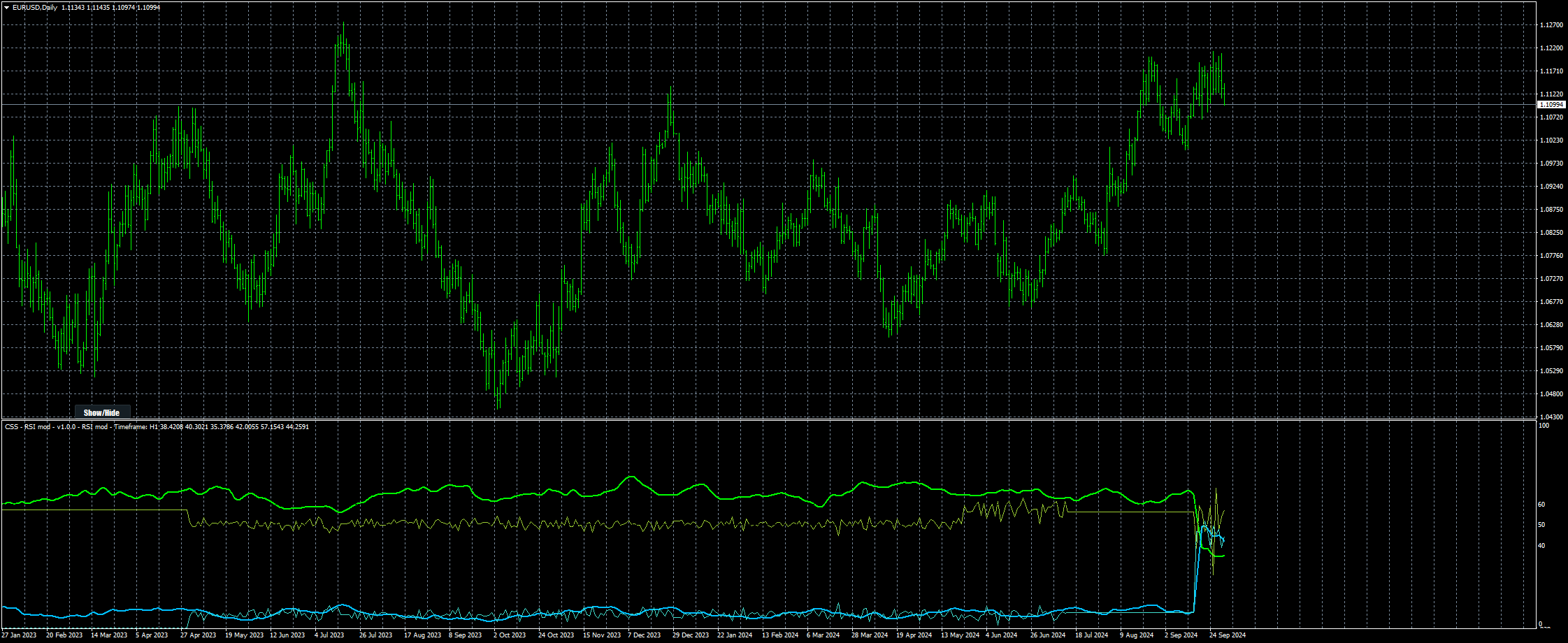
Task: Click the 2 Sep 2024 date label
Action: pyautogui.click(x=1181, y=635)
